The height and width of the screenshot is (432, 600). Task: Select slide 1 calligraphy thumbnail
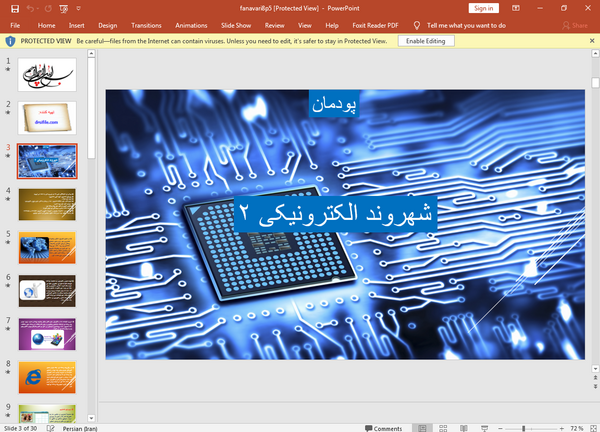[47, 75]
